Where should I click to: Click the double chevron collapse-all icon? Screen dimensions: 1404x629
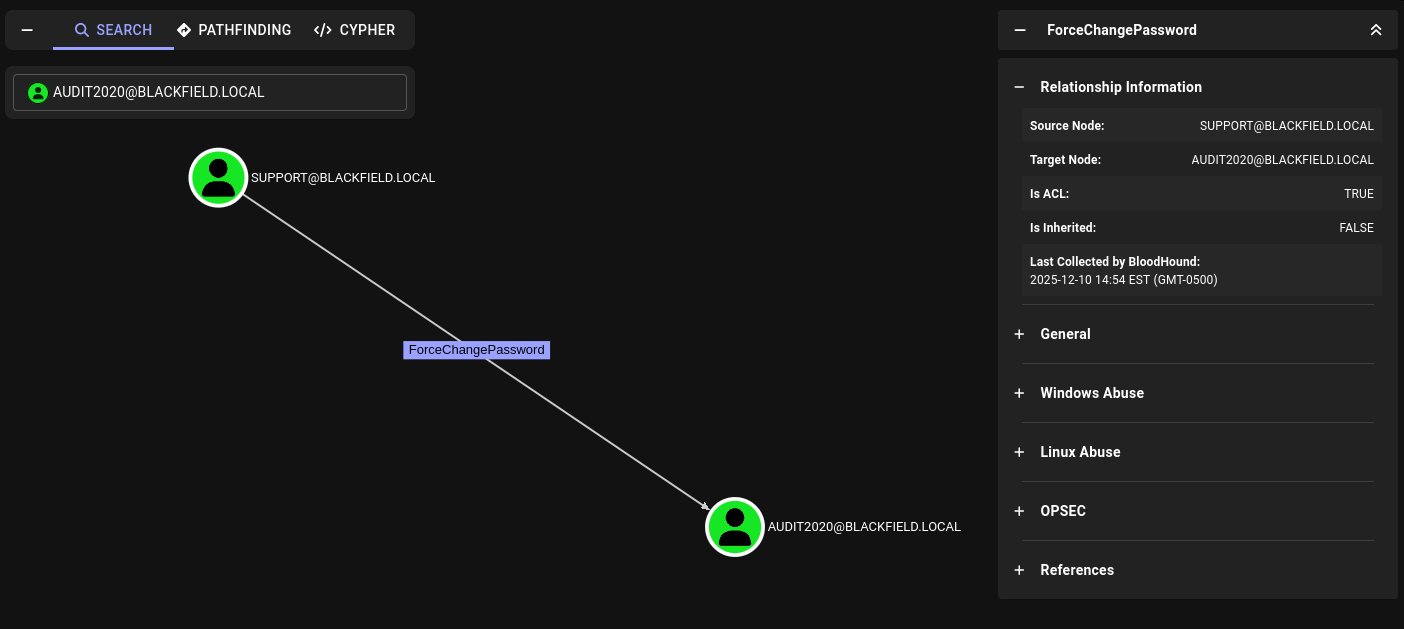click(x=1376, y=30)
